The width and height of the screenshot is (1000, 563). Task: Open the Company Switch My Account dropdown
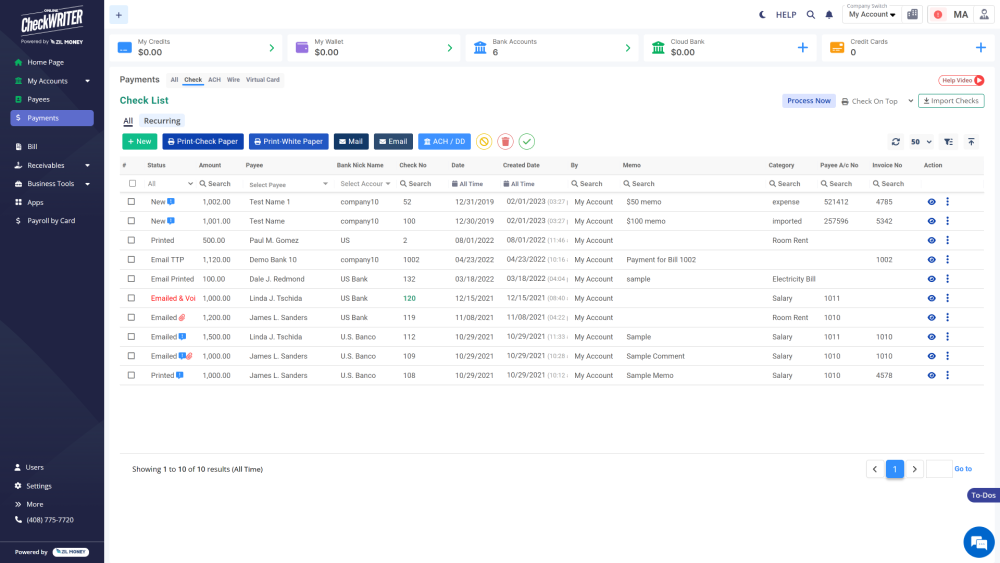tap(871, 15)
